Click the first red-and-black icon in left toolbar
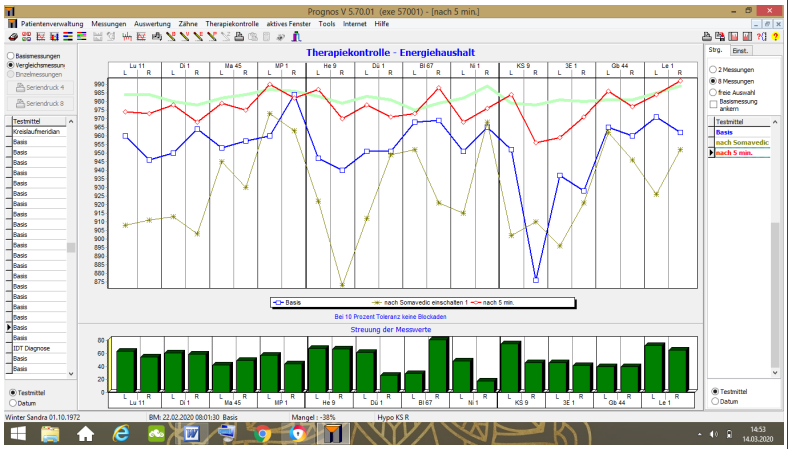This screenshot has height=449, width=788. click(27, 36)
